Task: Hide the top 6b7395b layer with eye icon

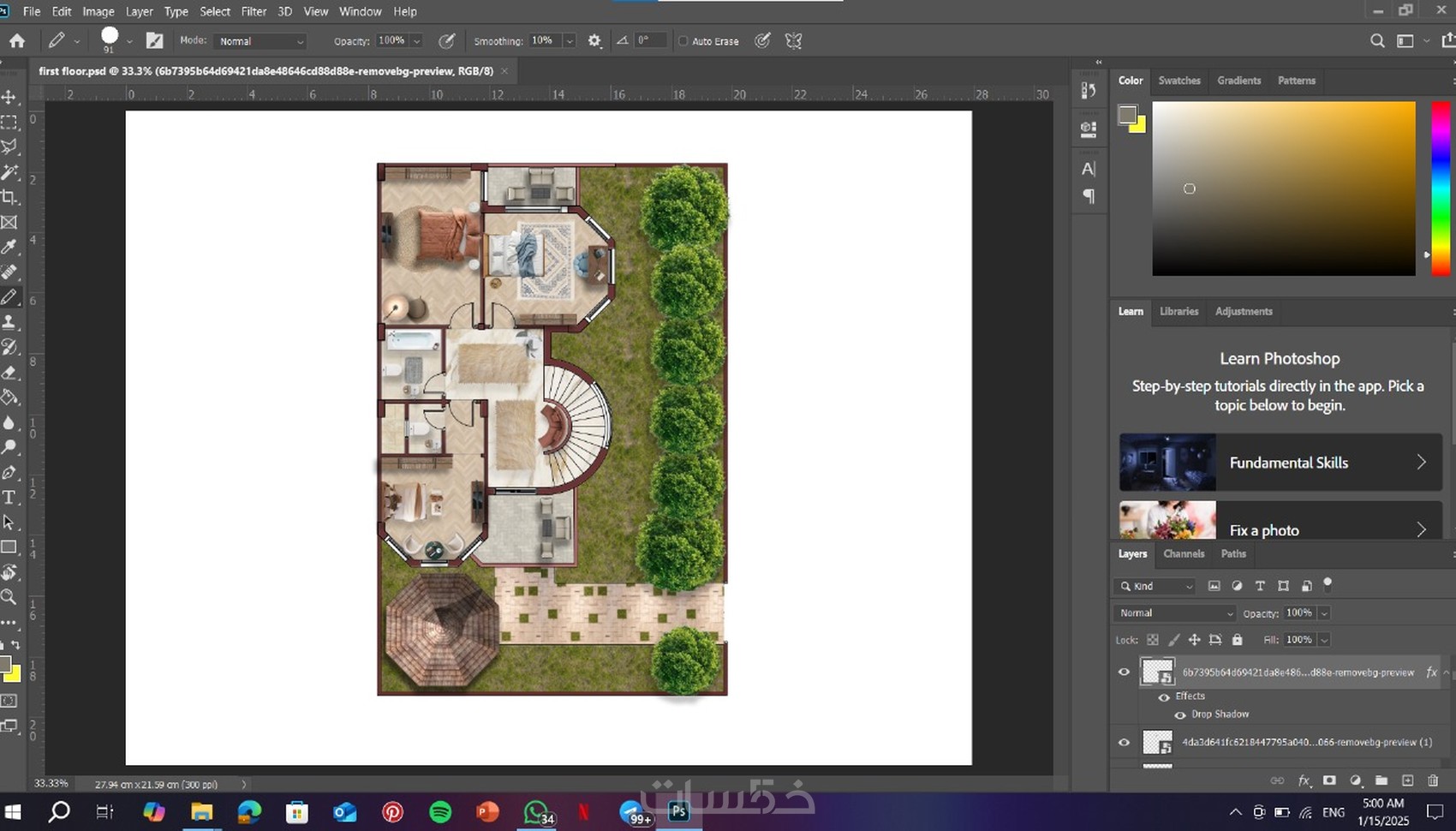Action: click(1124, 673)
